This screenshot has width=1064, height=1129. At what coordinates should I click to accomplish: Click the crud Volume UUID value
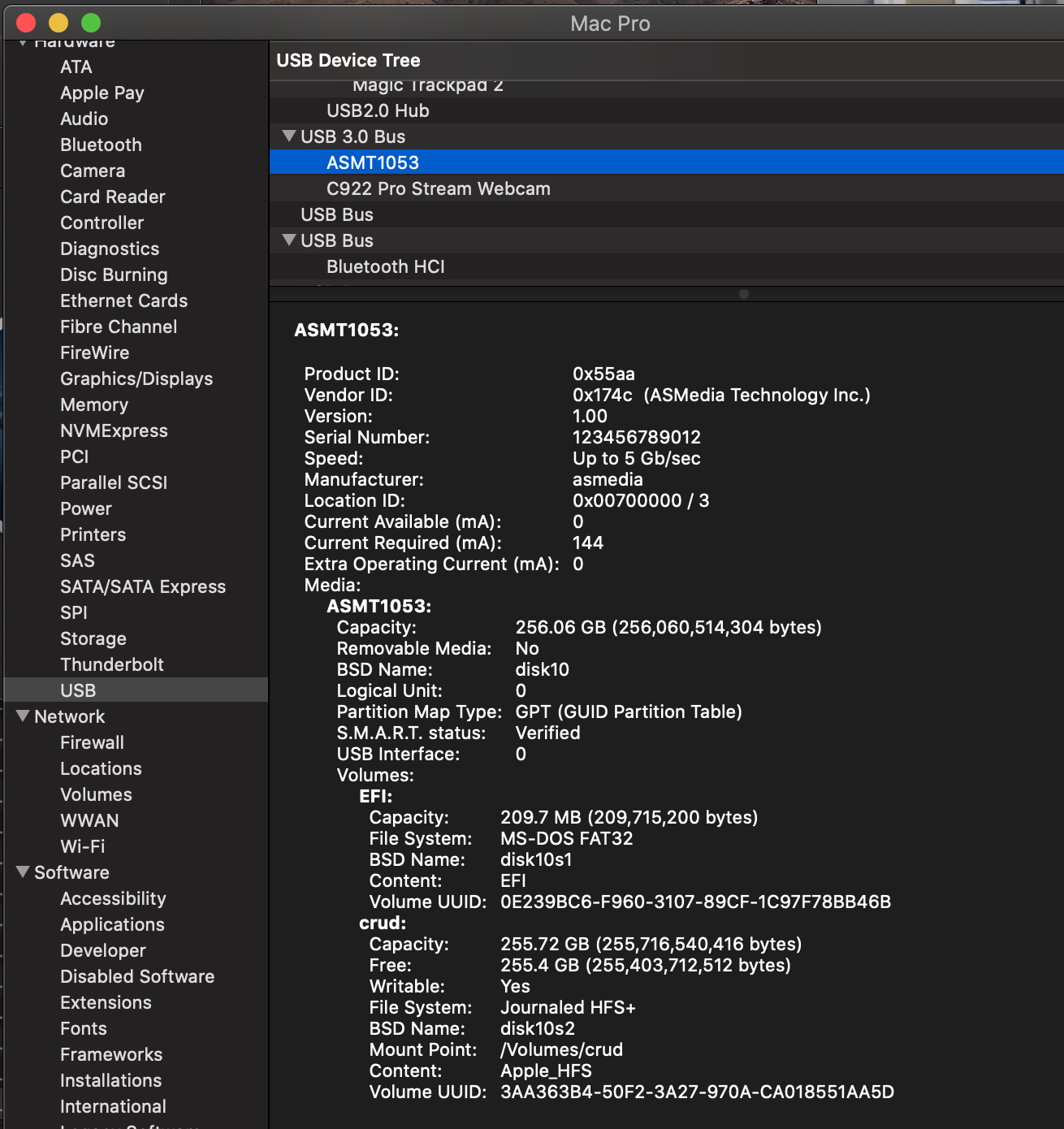698,1092
